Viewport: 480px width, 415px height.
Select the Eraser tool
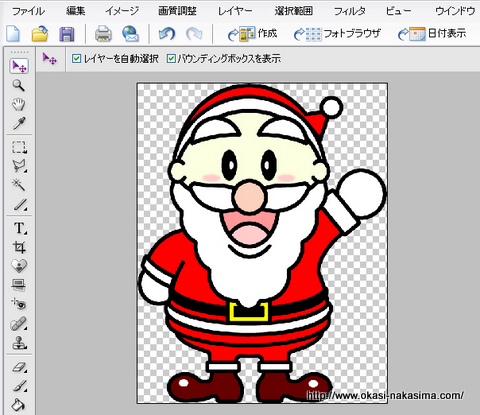coord(20,367)
